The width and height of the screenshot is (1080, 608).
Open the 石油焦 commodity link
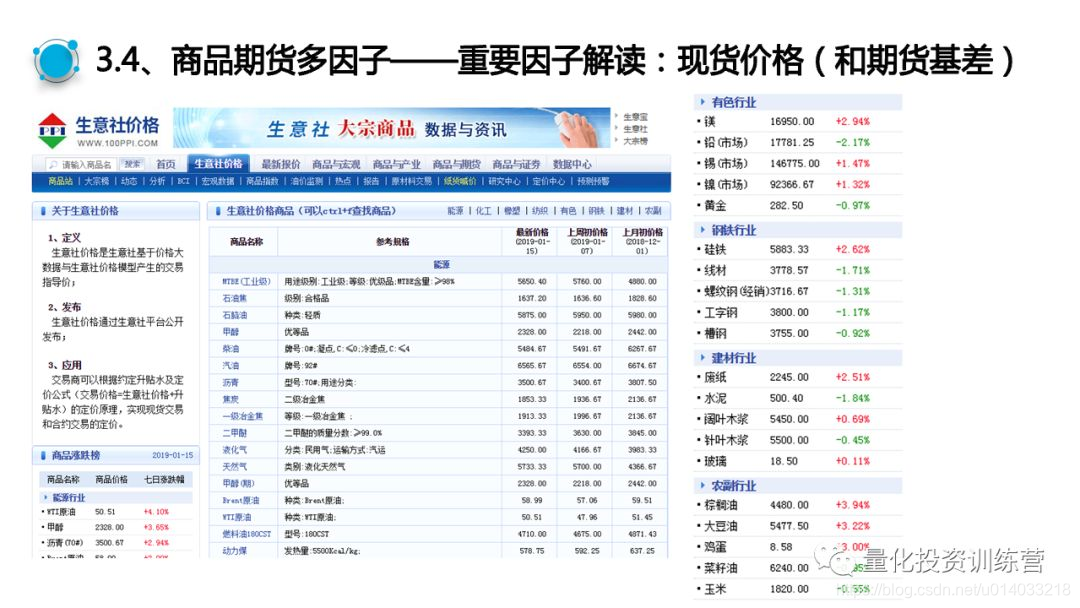pos(234,298)
